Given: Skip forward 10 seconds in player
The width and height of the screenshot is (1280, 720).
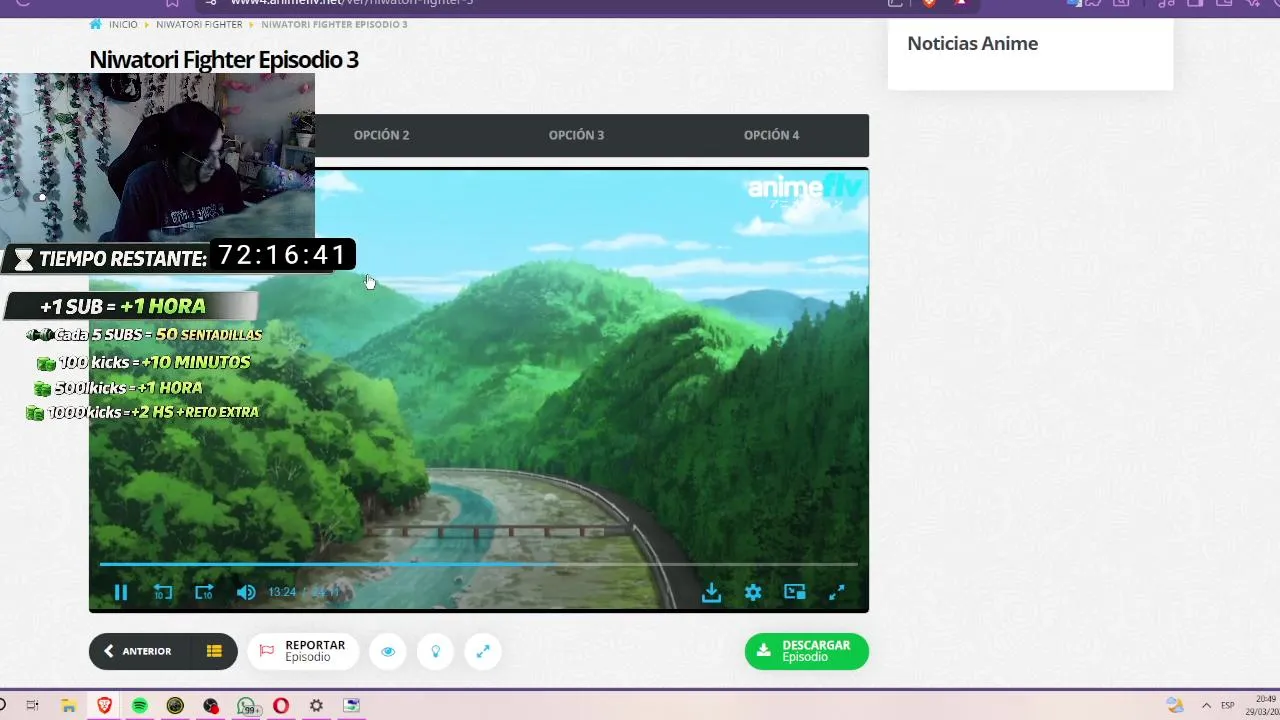Looking at the screenshot, I should click(204, 592).
